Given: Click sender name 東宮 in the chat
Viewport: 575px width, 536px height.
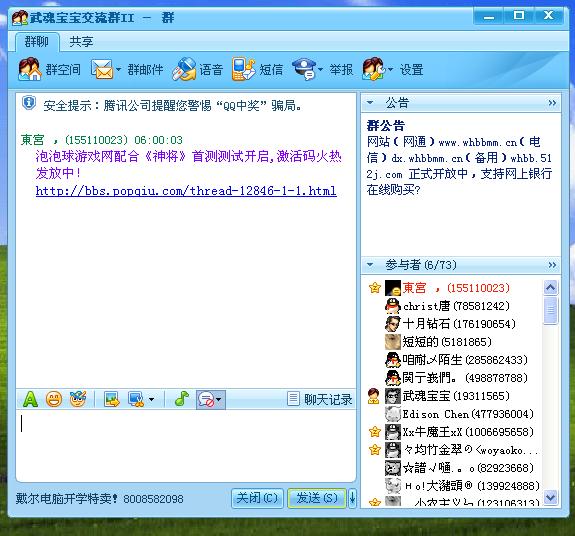Looking at the screenshot, I should coord(33,140).
